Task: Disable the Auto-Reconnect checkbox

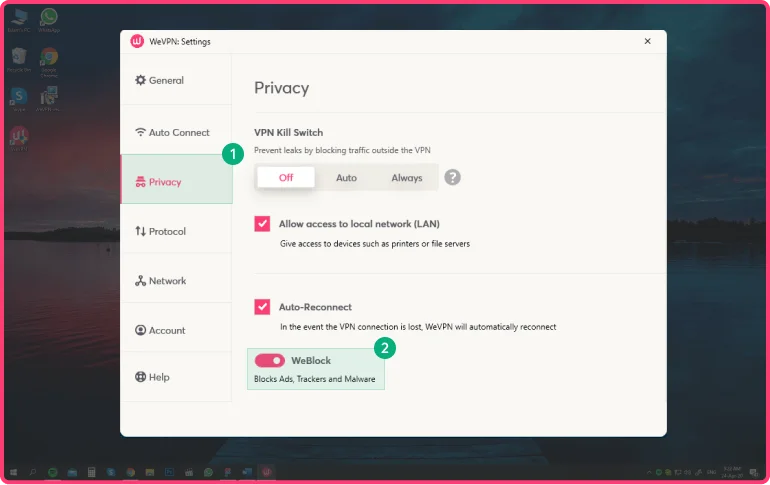Action: [262, 307]
